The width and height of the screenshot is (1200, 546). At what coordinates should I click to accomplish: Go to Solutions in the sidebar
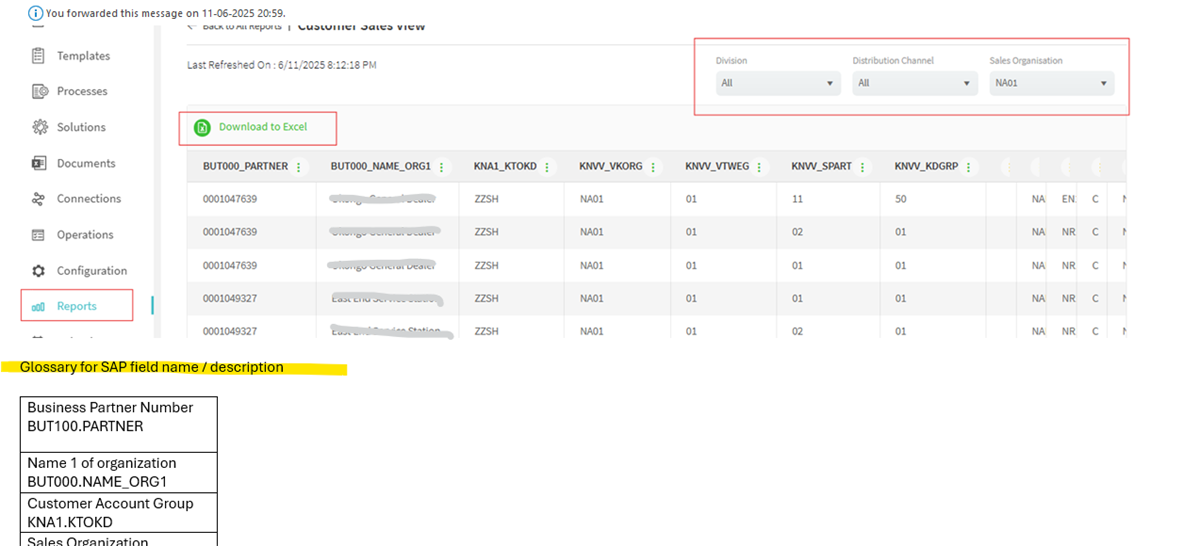click(x=81, y=127)
